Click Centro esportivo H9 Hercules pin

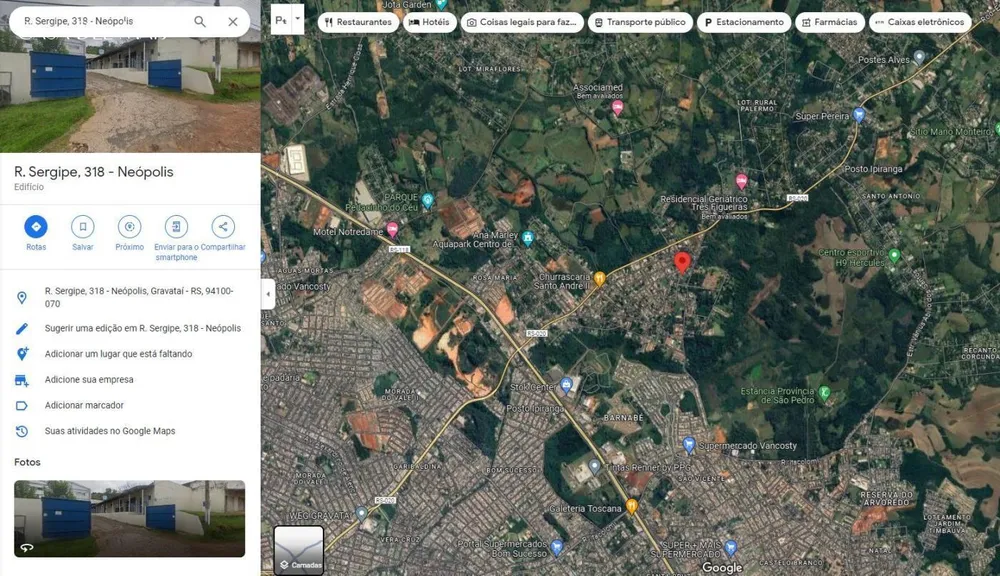894,256
